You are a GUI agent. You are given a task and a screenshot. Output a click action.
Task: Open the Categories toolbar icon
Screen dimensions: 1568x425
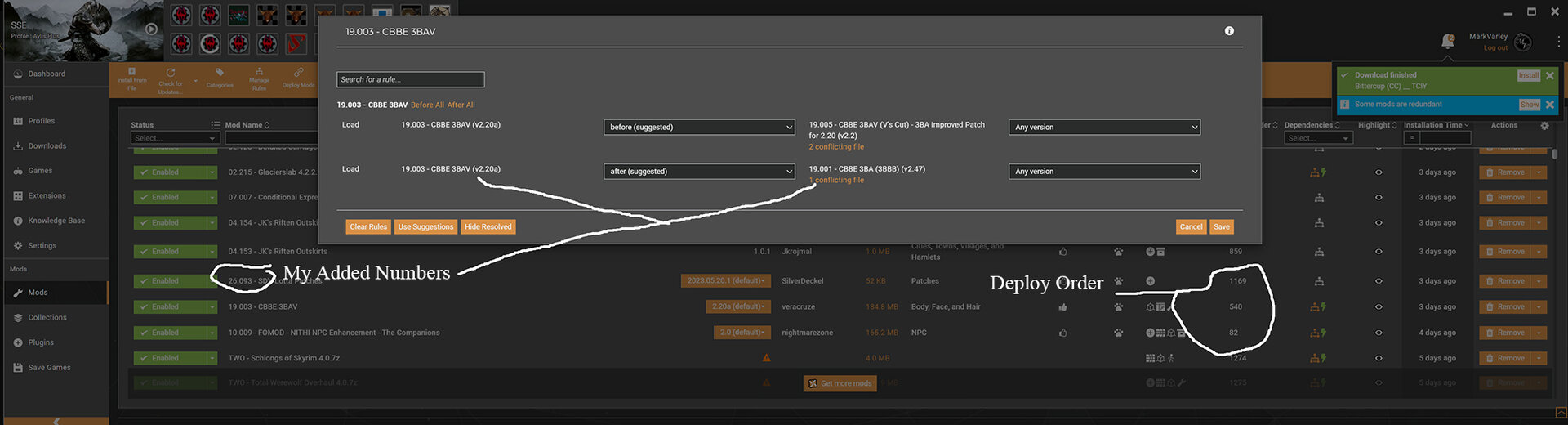pyautogui.click(x=220, y=78)
